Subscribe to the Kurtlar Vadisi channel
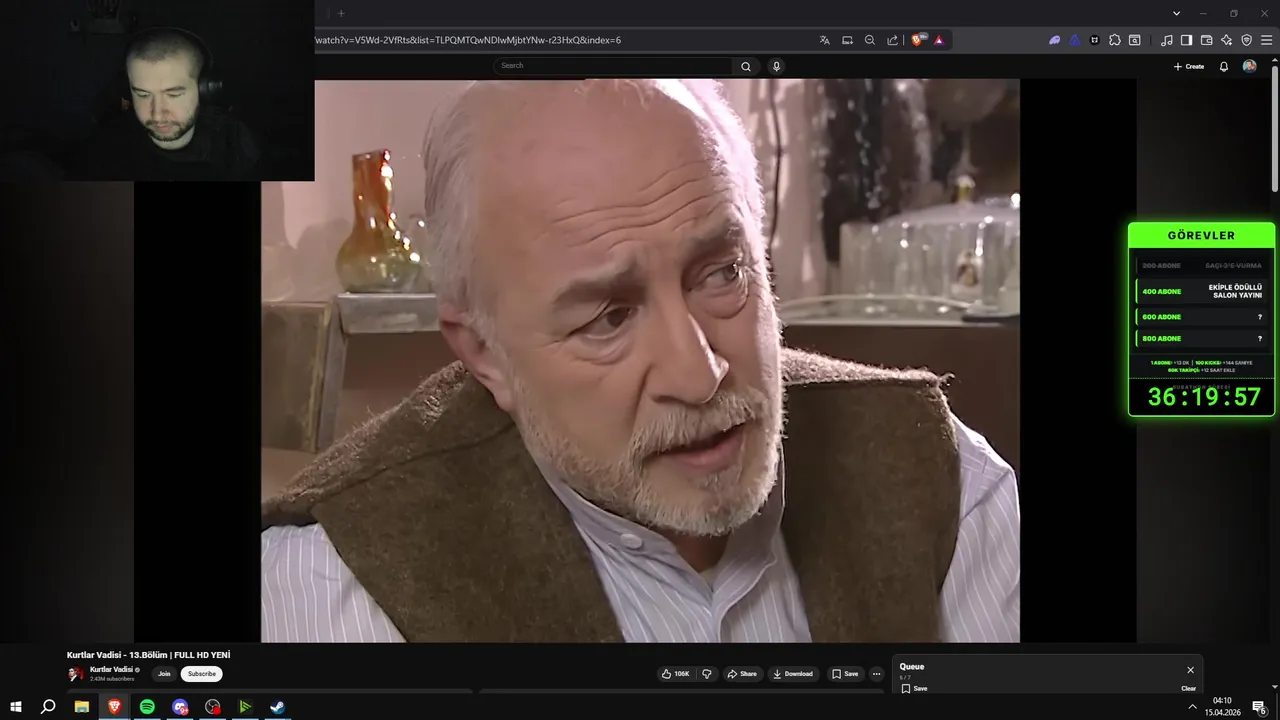1280x720 pixels. (202, 674)
